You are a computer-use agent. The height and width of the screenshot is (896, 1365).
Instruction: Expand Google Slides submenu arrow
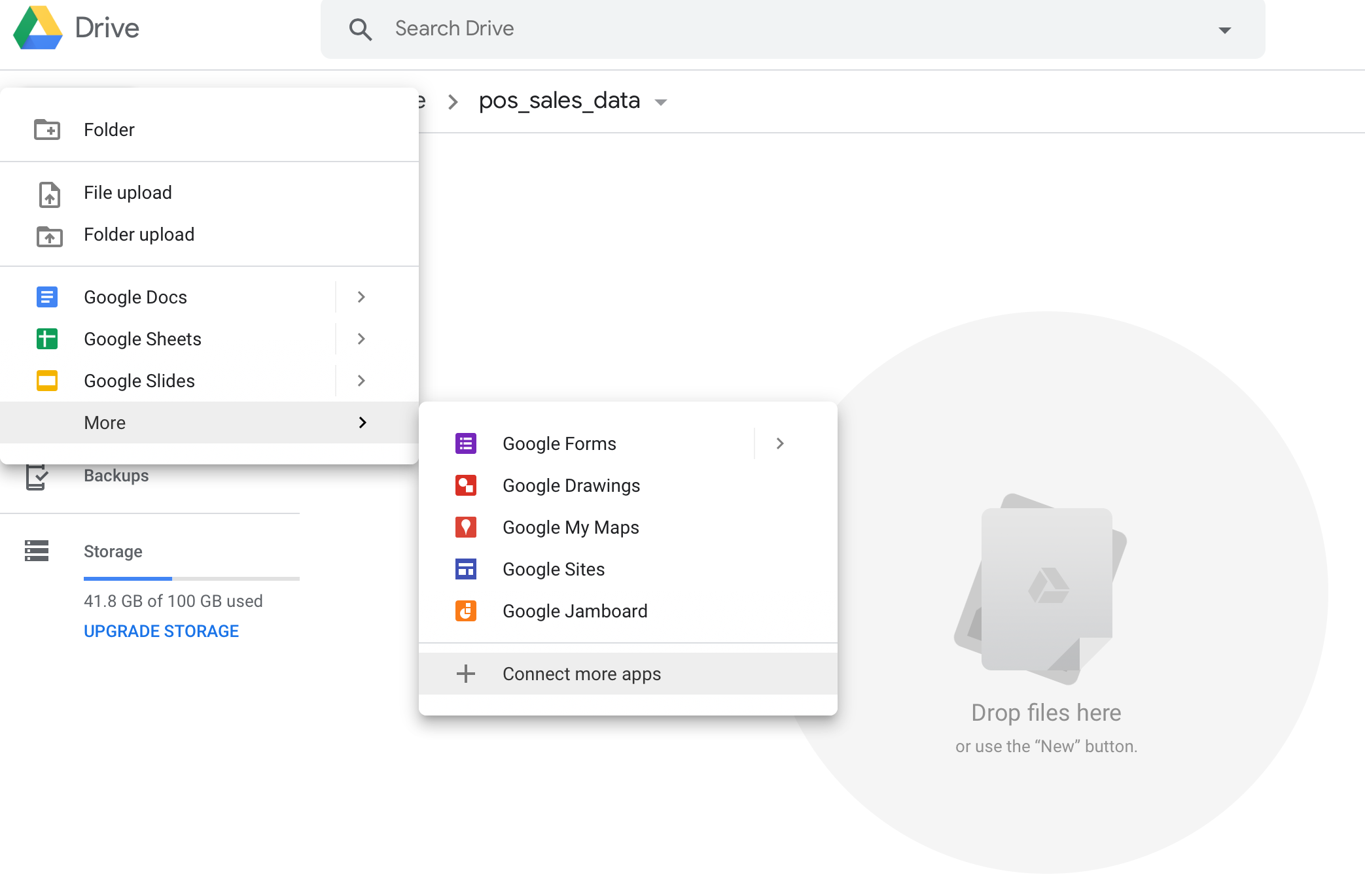(361, 381)
